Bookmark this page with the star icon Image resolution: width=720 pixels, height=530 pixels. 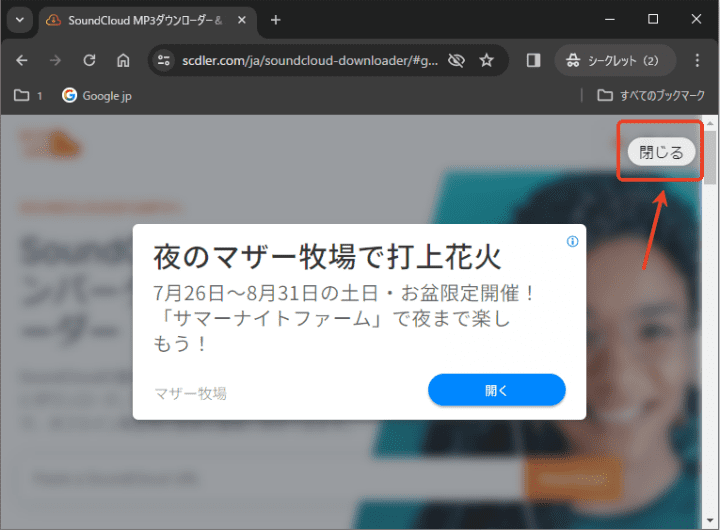click(487, 60)
